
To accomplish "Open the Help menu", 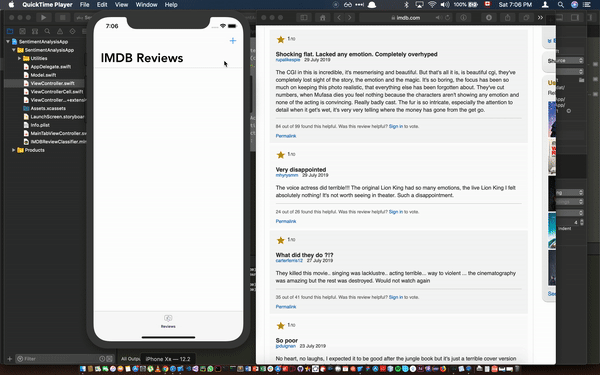I will 171,5.
